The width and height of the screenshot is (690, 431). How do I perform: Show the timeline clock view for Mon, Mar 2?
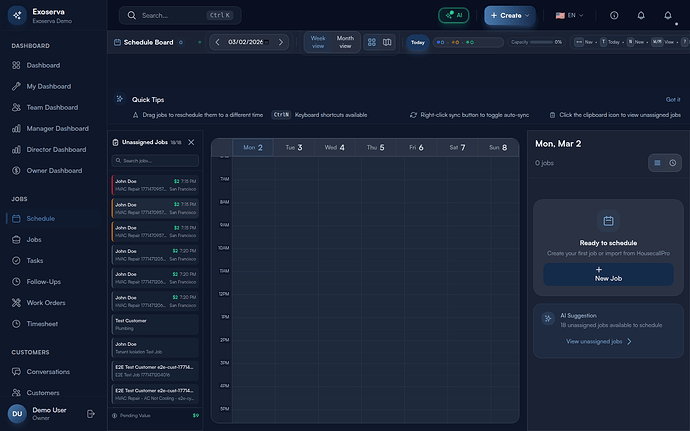coord(673,162)
